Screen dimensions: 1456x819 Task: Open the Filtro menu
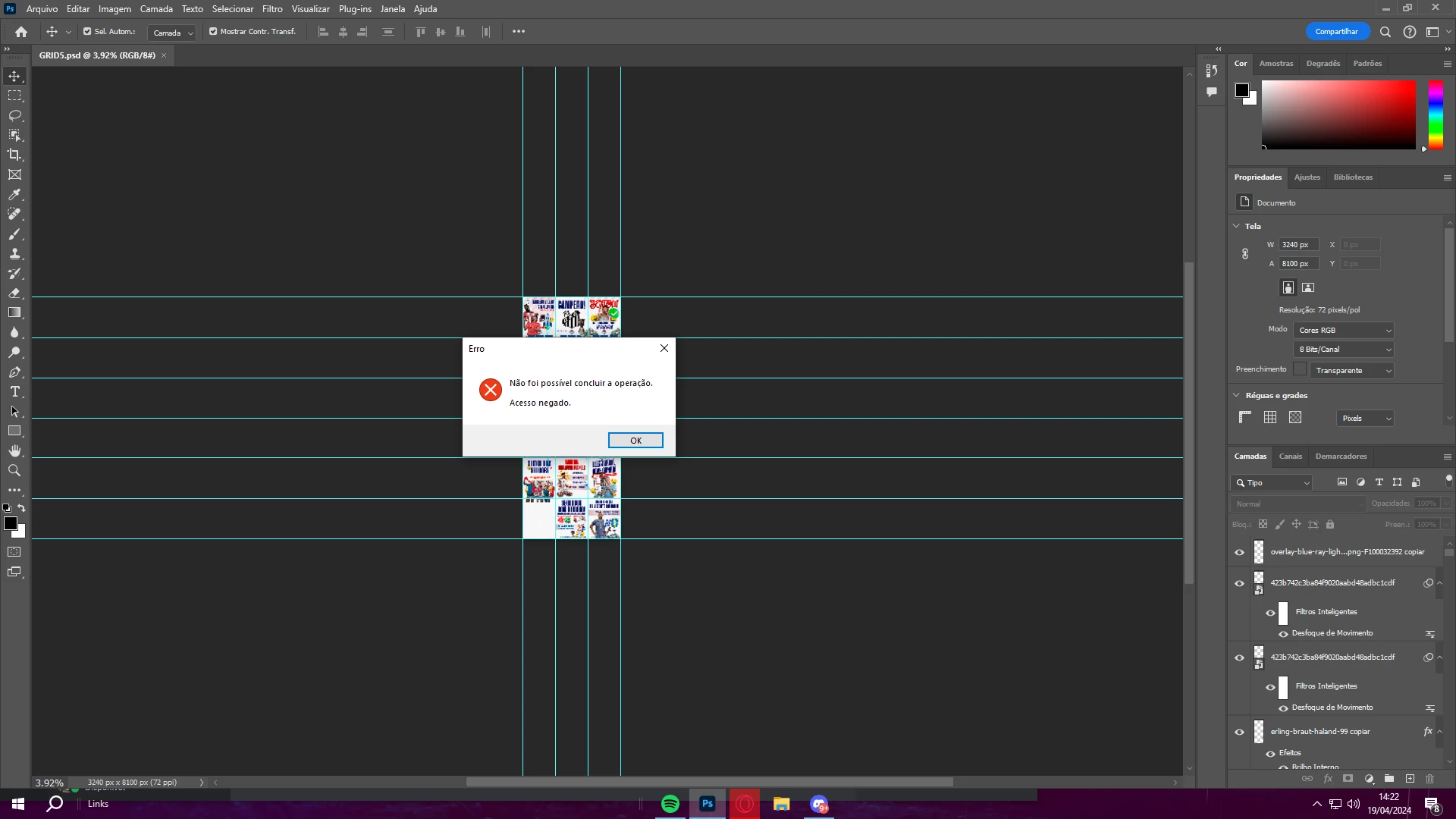[272, 9]
